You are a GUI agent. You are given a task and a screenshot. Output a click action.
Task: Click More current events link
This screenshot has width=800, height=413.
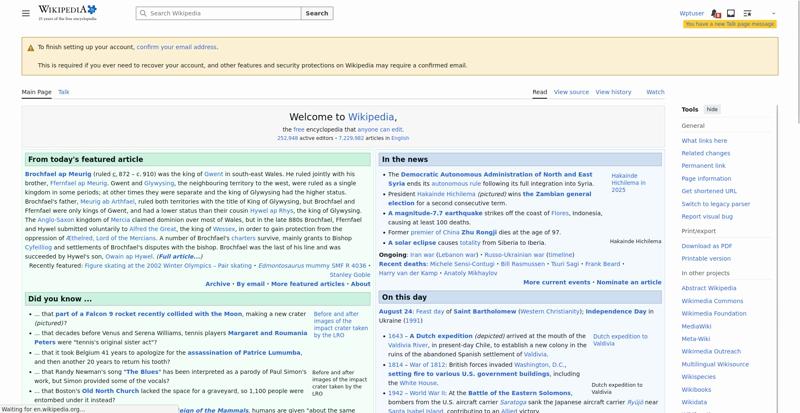557,282
